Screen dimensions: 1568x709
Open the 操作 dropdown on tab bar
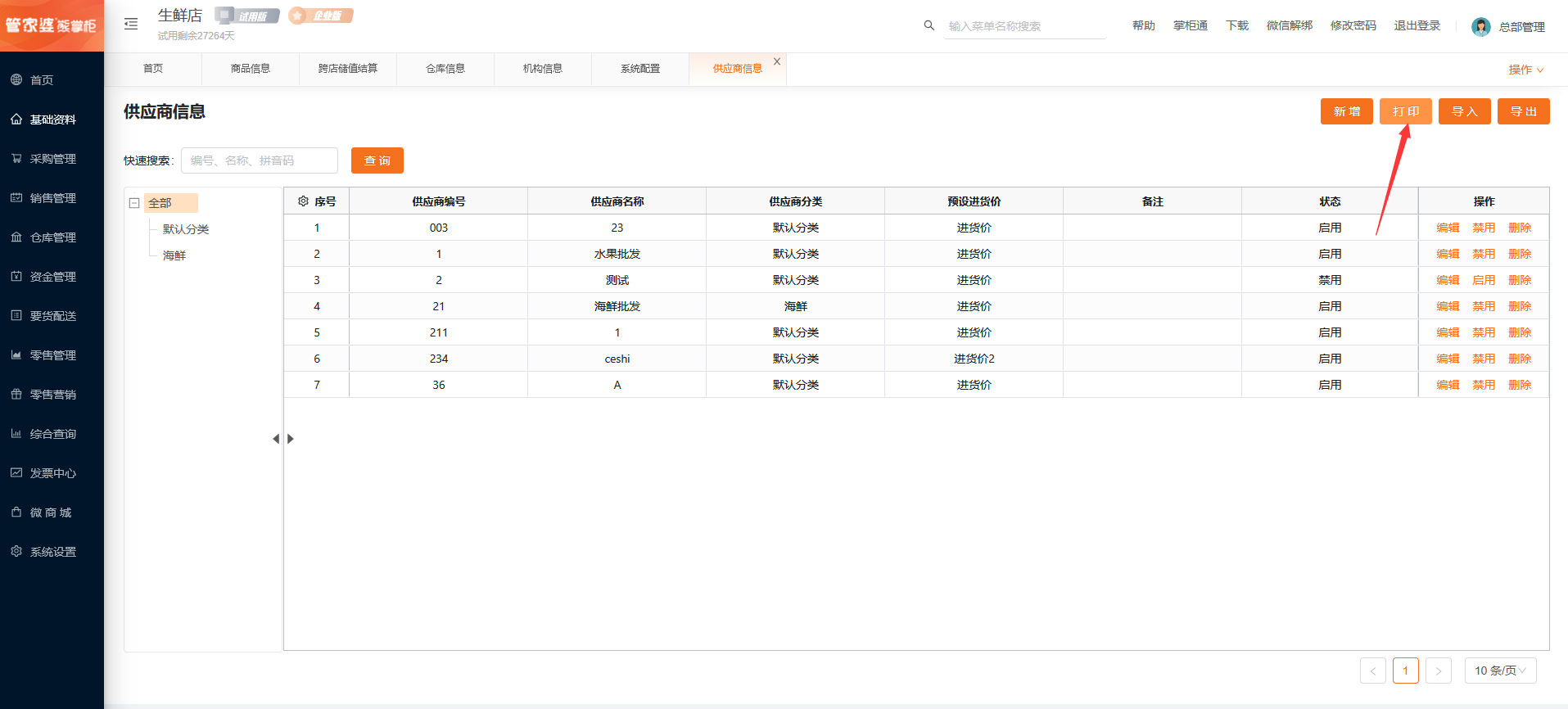(1525, 70)
